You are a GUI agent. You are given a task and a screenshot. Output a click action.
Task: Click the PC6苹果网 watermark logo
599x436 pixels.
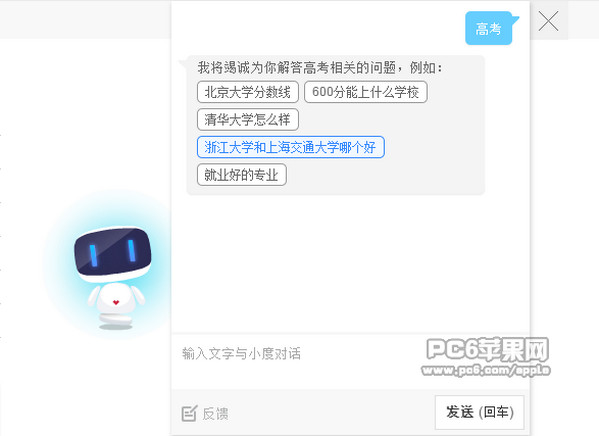pos(487,349)
